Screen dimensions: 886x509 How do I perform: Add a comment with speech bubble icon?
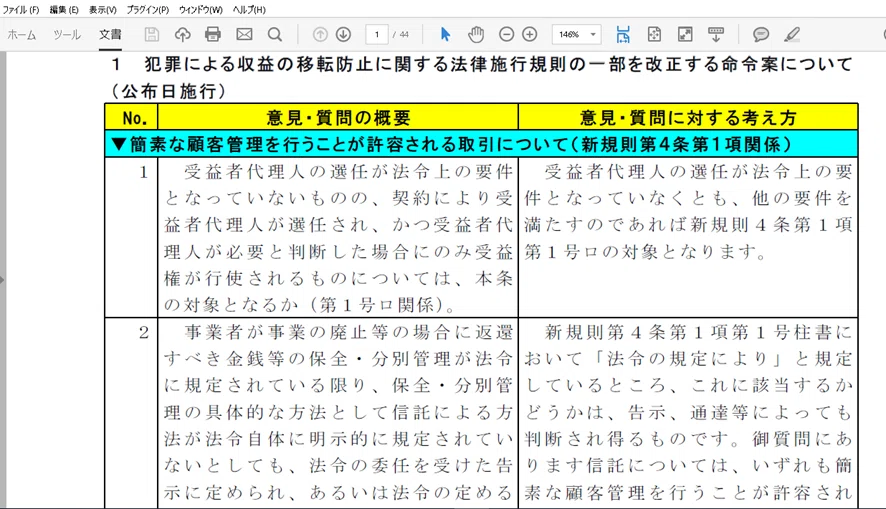pos(761,35)
